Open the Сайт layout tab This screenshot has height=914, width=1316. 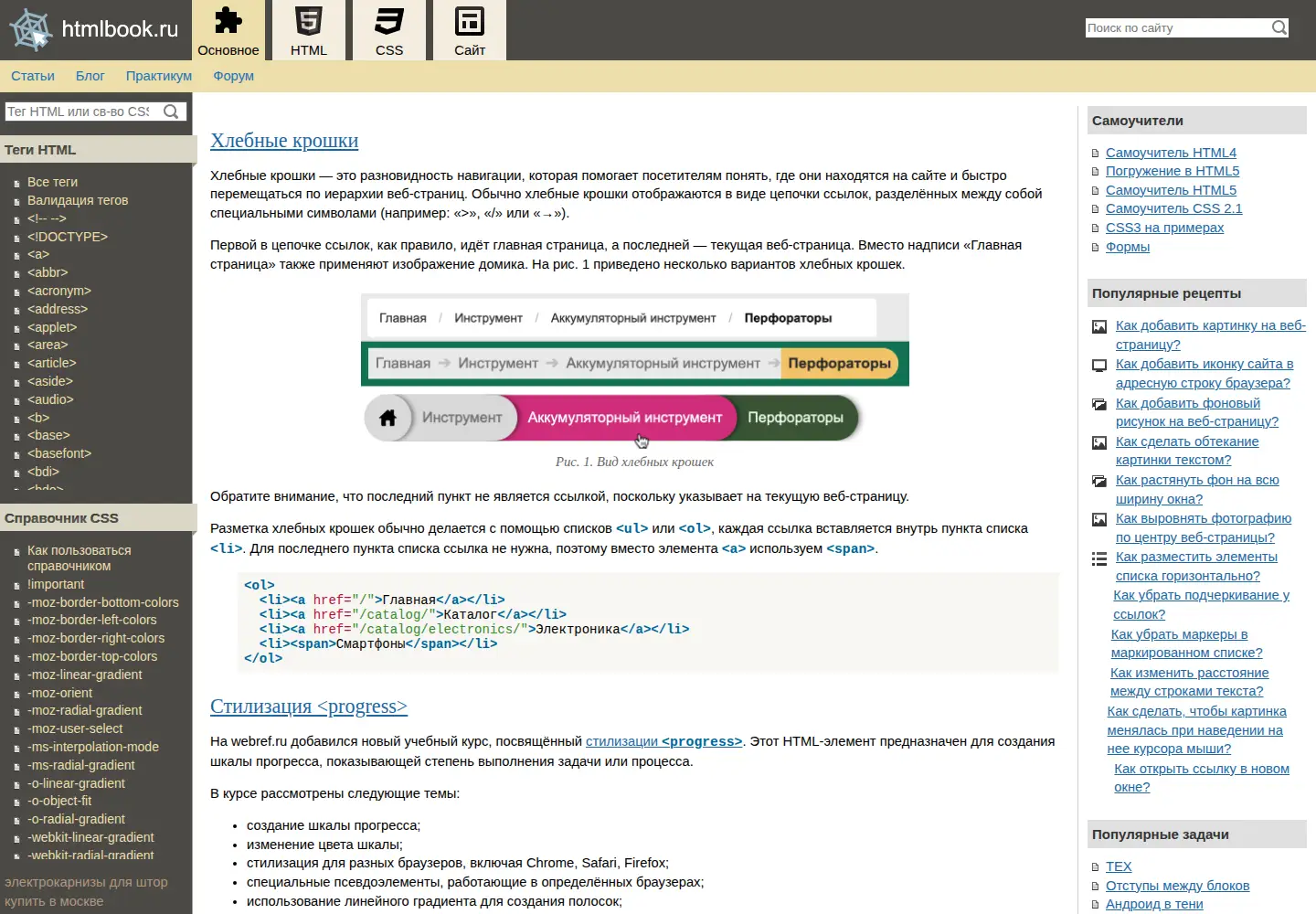point(470,30)
